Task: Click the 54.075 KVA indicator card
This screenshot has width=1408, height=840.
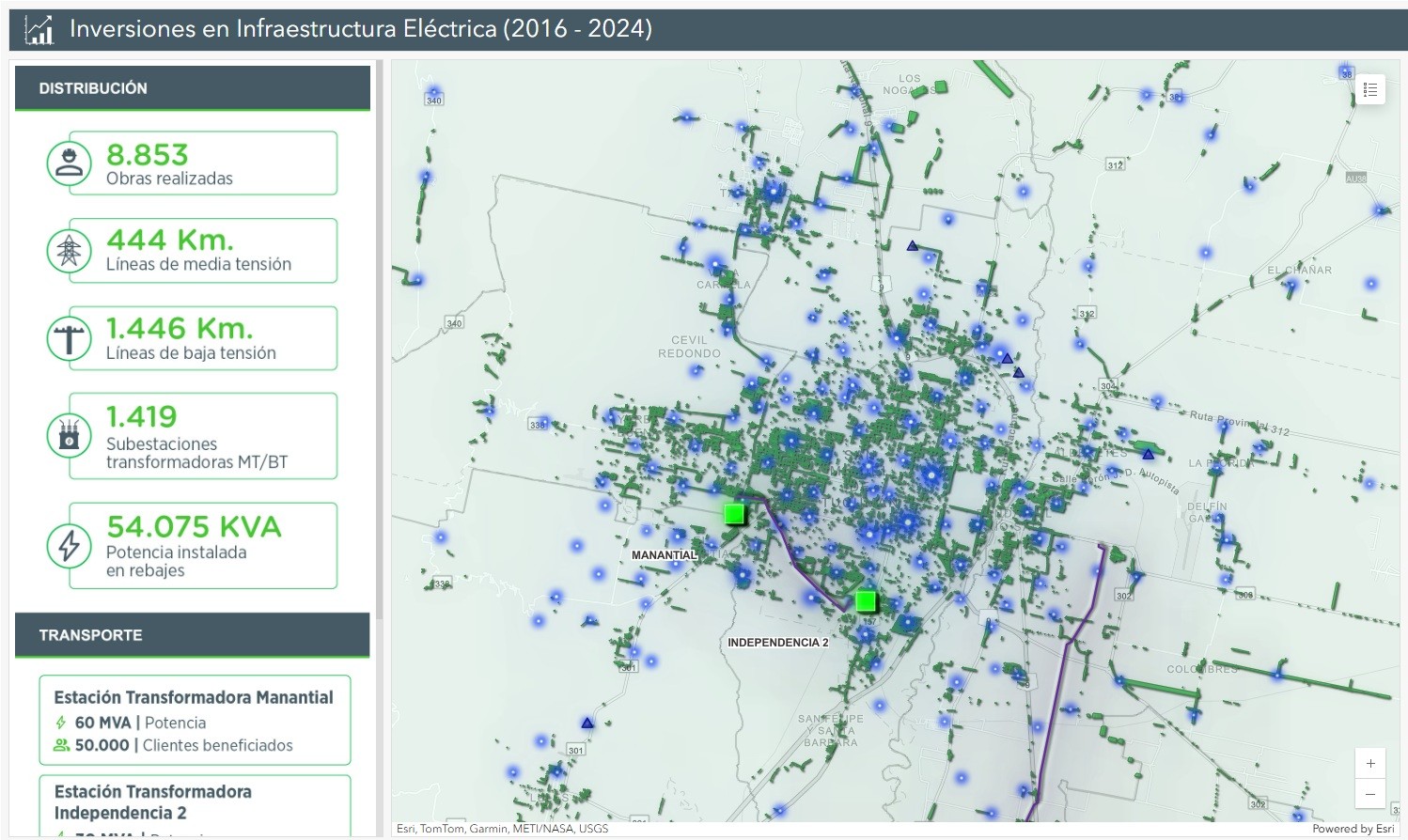Action: [x=202, y=546]
